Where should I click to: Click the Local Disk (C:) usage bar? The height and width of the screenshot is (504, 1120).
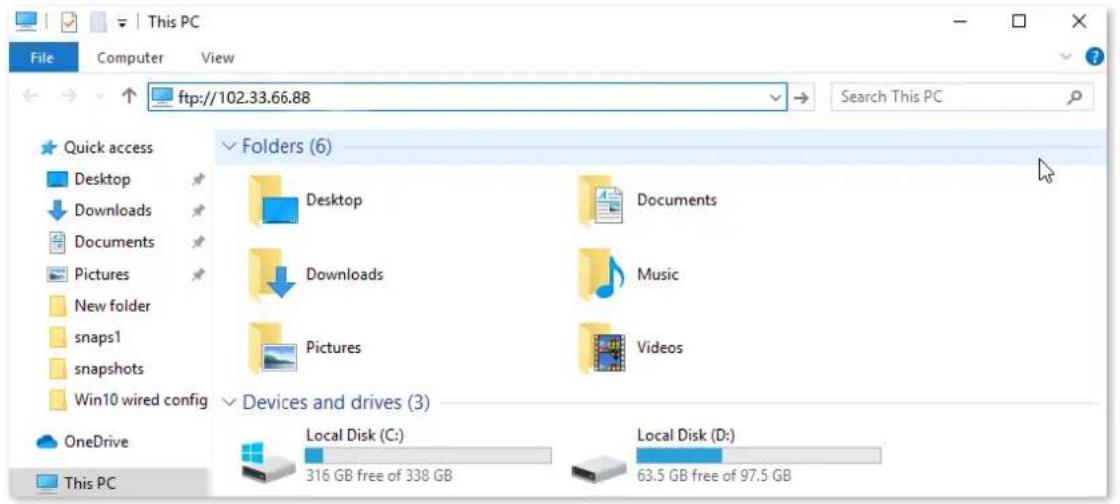[x=428, y=455]
